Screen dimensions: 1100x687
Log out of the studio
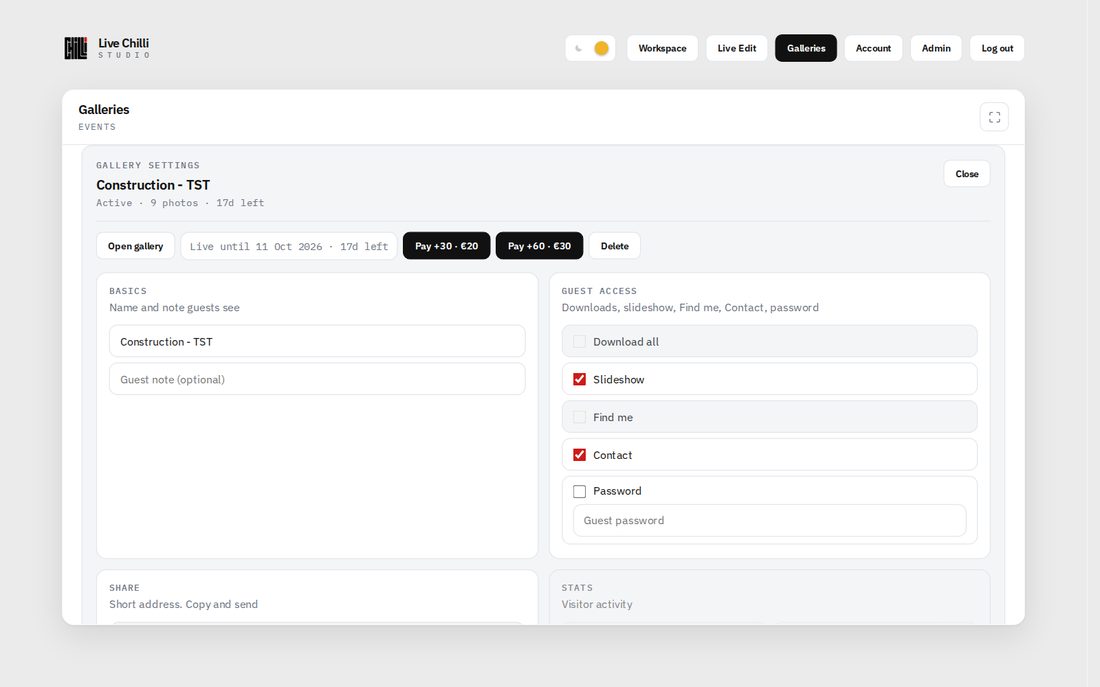(x=997, y=48)
